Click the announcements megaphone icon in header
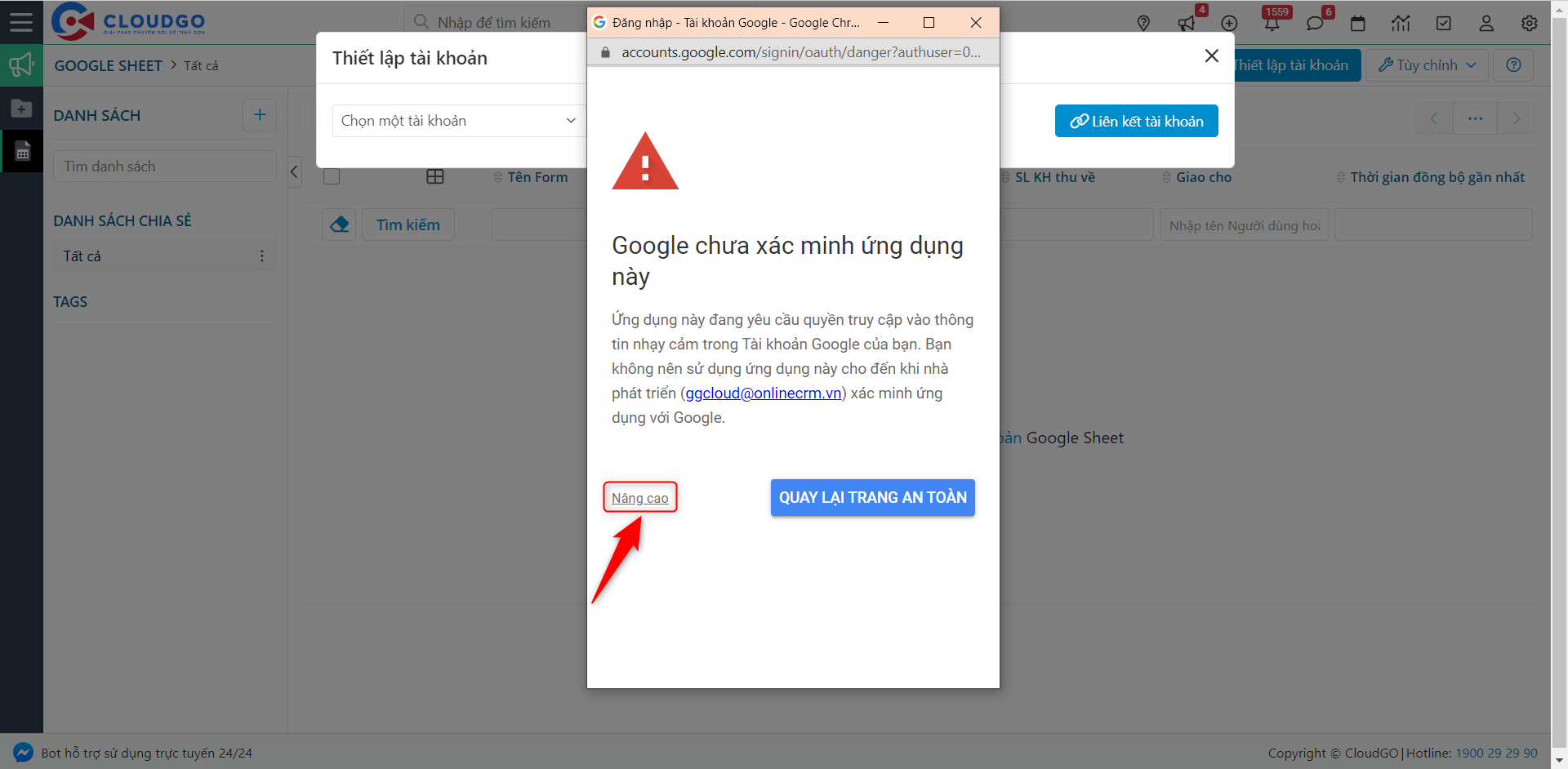This screenshot has width=1568, height=769. [x=1187, y=24]
